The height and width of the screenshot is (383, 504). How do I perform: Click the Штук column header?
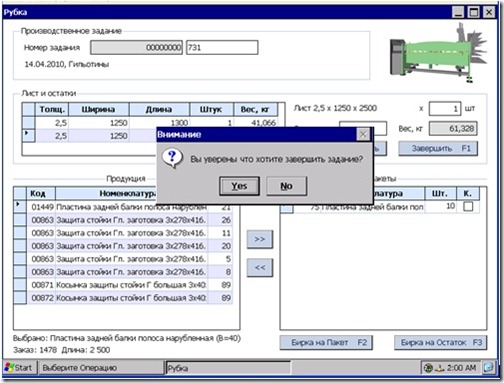pyautogui.click(x=211, y=109)
